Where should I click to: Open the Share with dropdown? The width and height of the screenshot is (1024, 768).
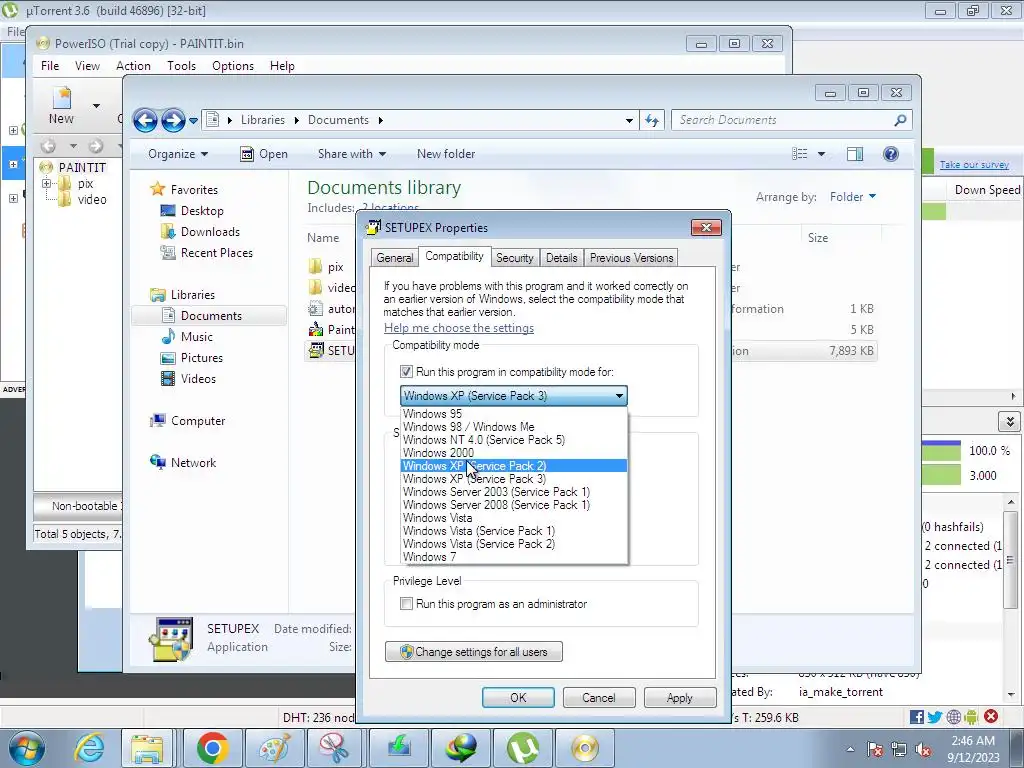[351, 154]
